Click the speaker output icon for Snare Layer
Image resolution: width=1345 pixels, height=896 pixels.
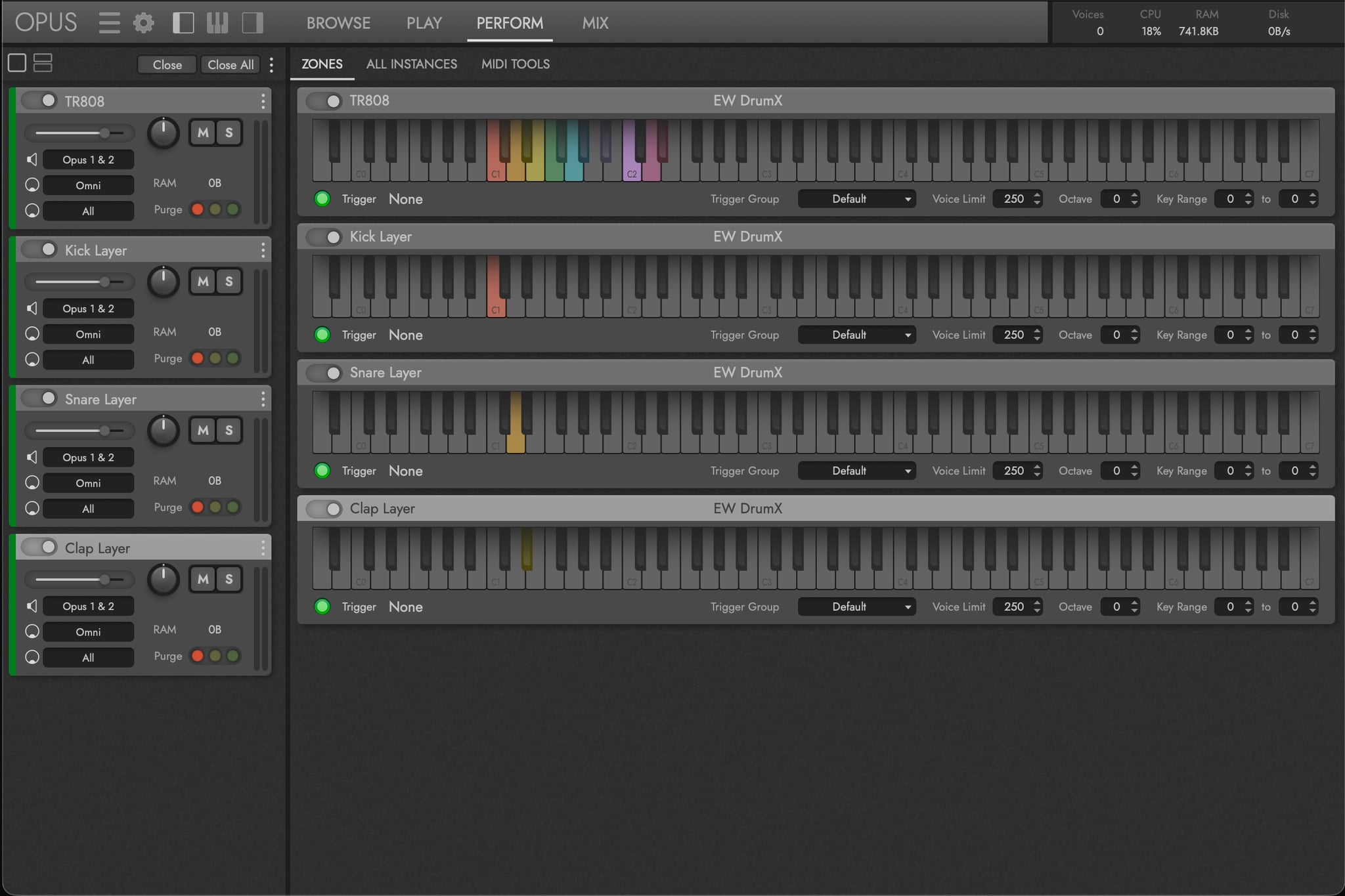pyautogui.click(x=32, y=458)
